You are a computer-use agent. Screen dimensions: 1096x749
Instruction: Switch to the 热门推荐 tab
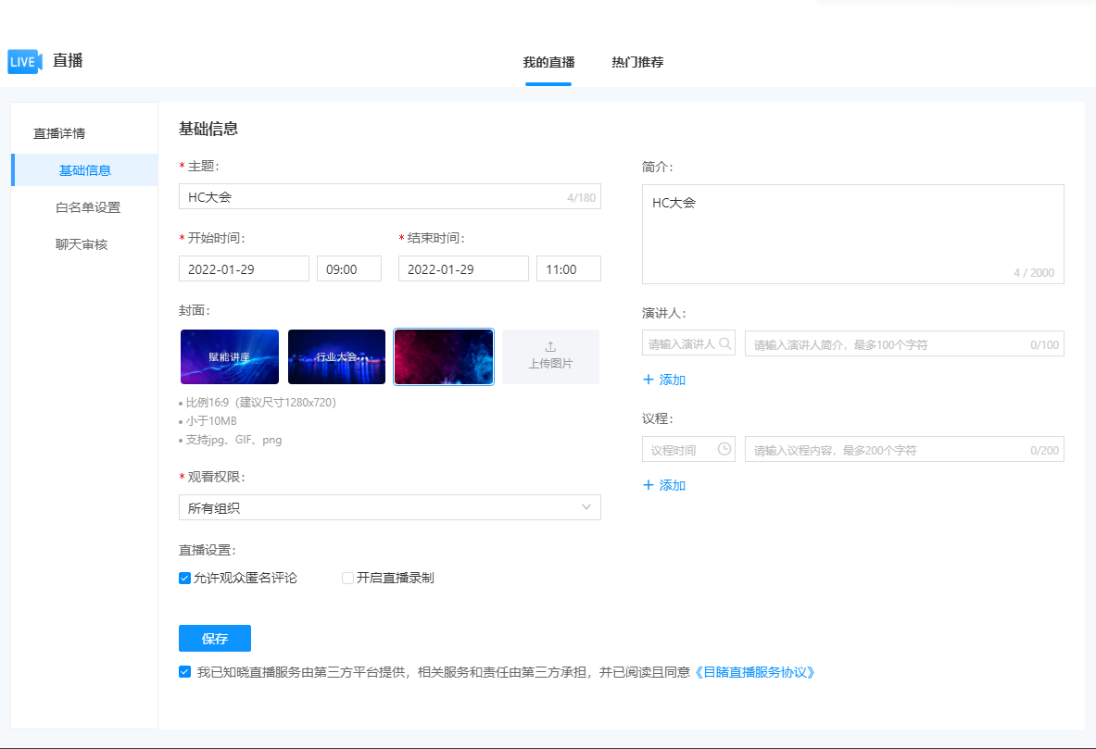(x=637, y=62)
